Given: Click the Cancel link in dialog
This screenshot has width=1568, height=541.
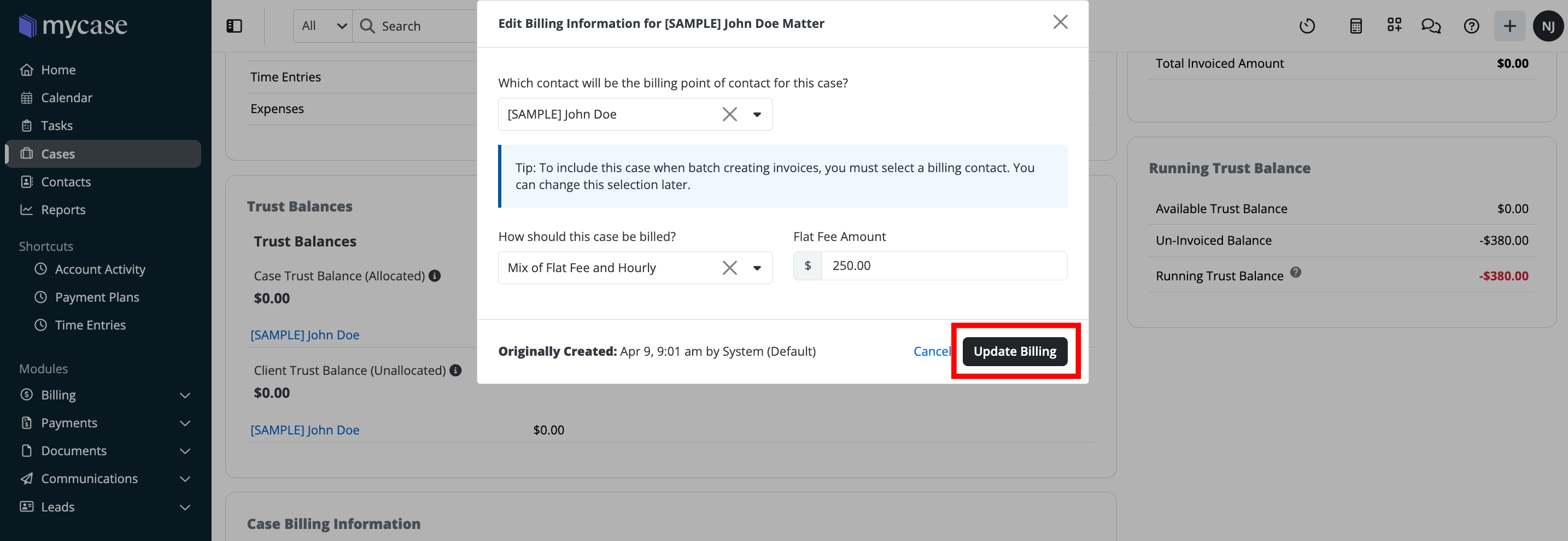Looking at the screenshot, I should [931, 351].
